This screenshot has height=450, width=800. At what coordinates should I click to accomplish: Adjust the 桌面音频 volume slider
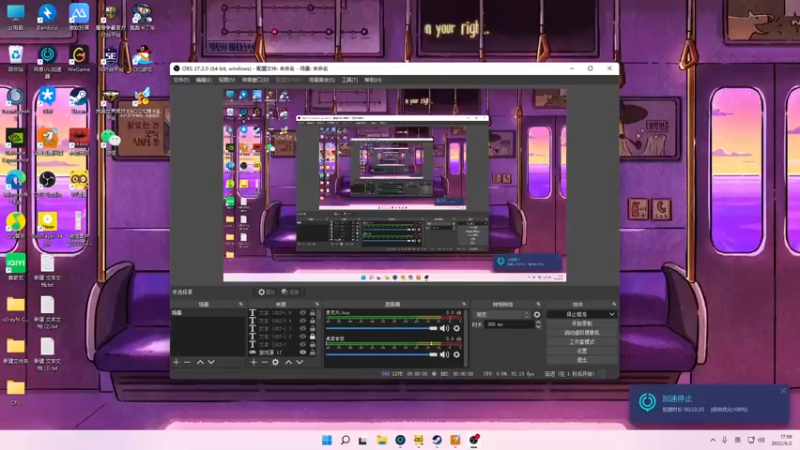(x=382, y=355)
